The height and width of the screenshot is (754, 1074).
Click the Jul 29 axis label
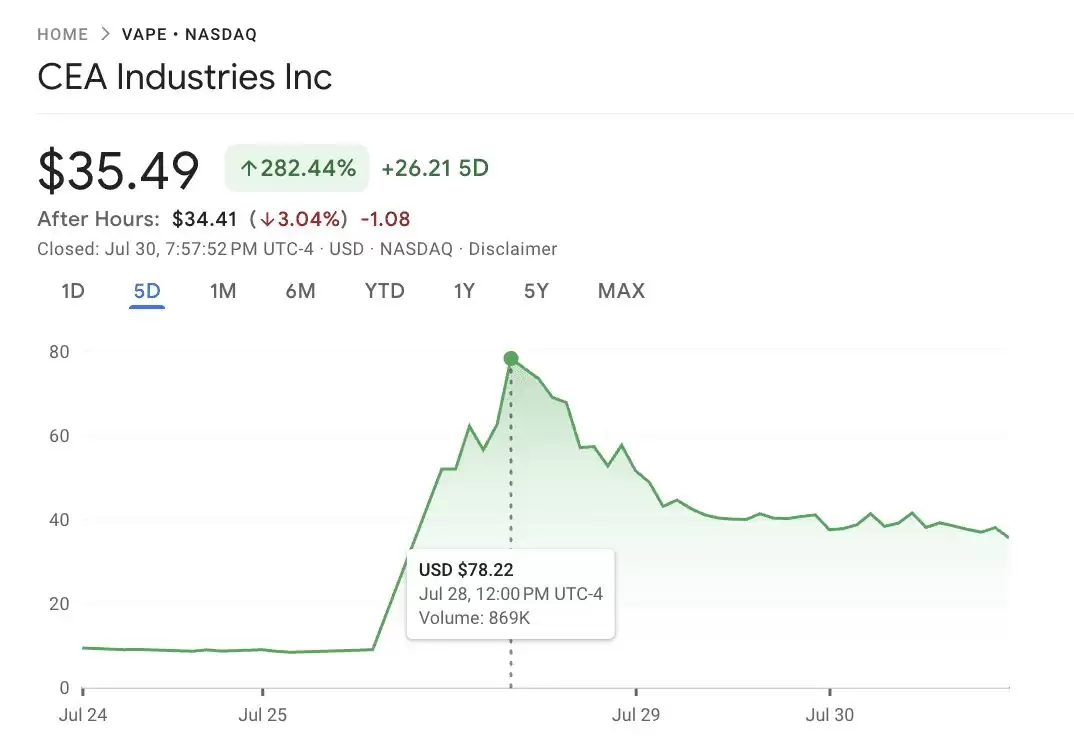click(x=636, y=715)
